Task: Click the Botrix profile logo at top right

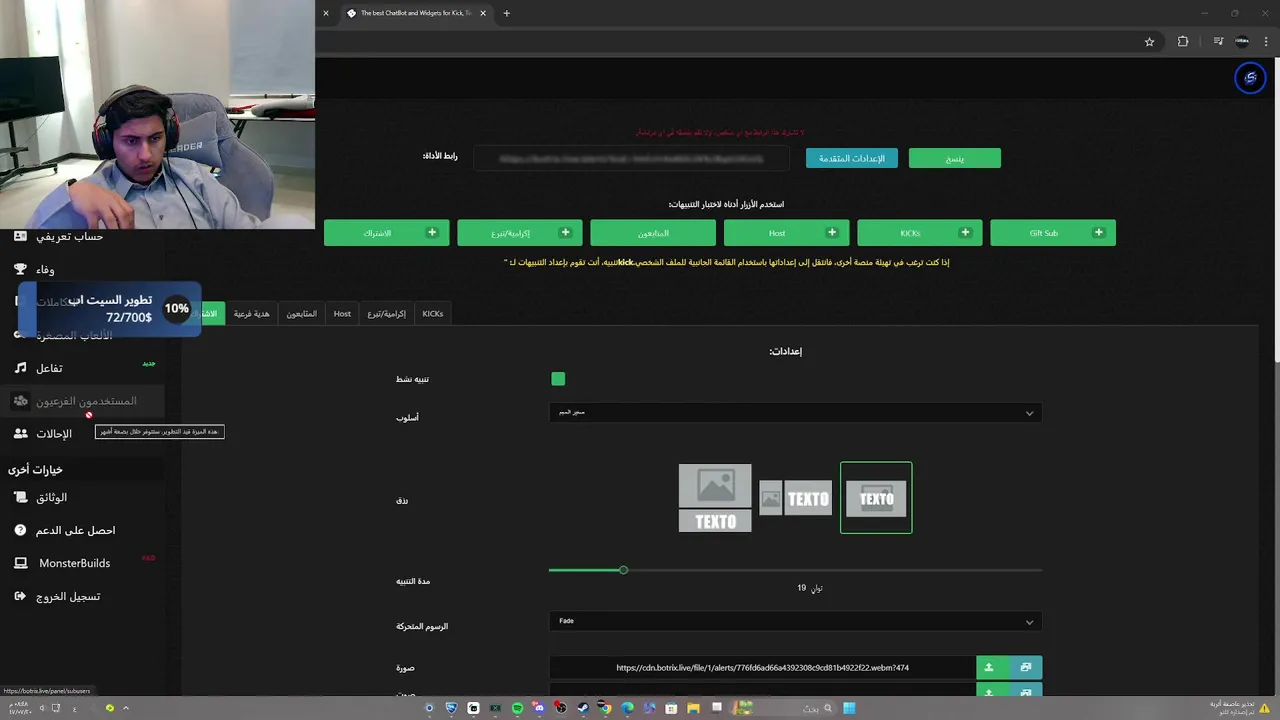Action: [x=1250, y=78]
